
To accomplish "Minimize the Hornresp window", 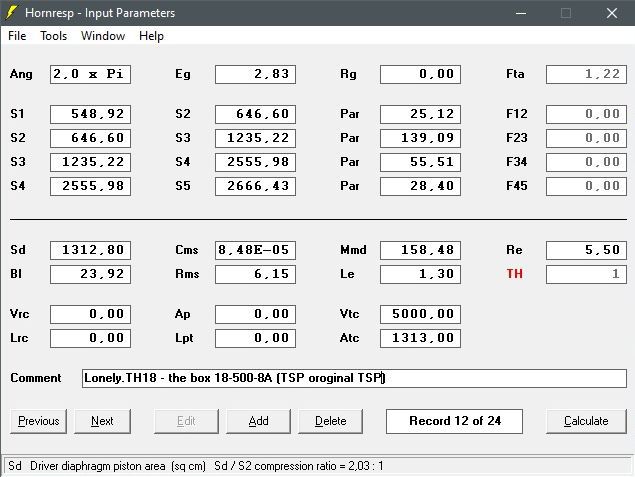I will (520, 13).
